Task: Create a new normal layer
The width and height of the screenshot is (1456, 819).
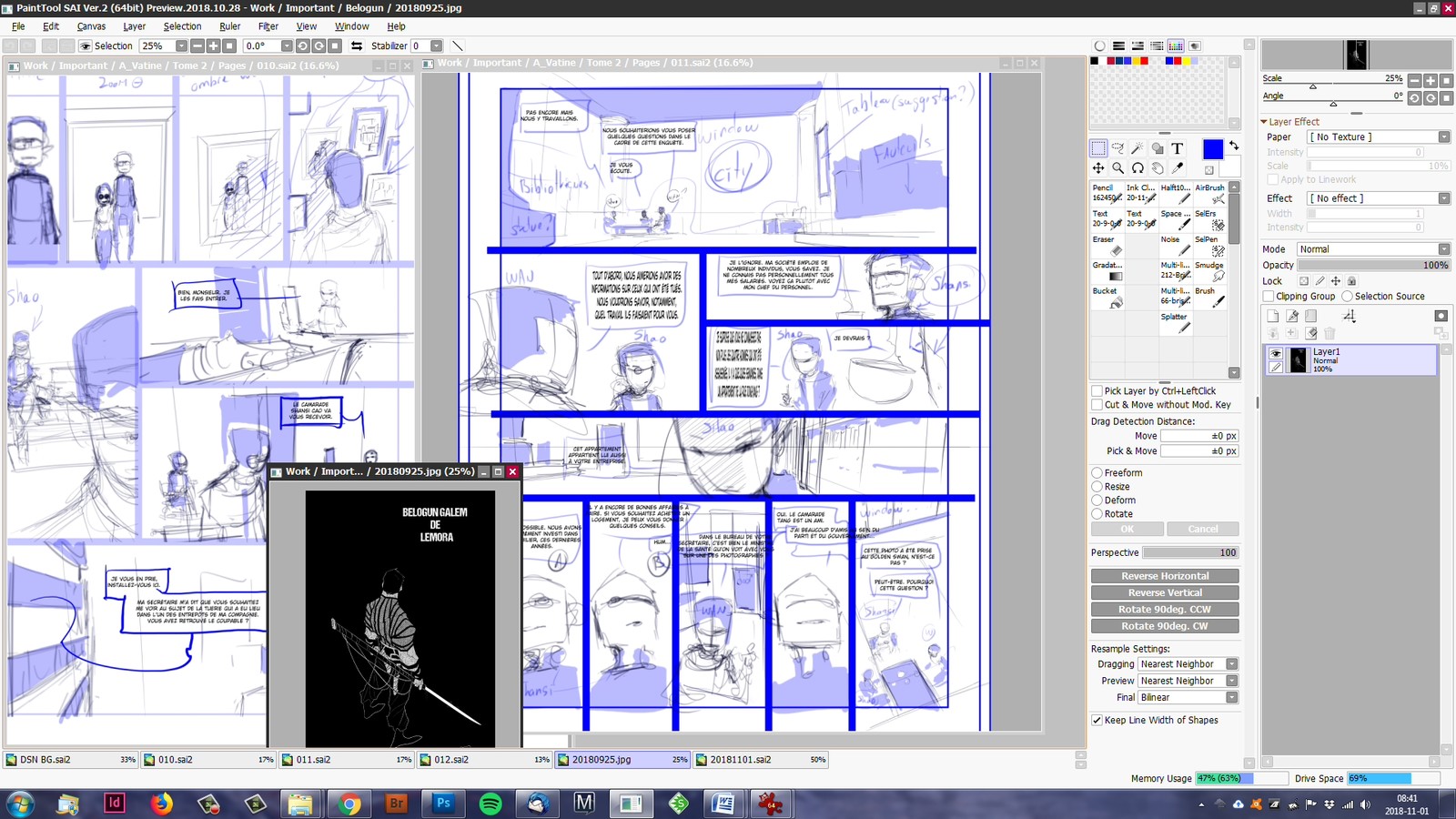Action: click(1273, 316)
